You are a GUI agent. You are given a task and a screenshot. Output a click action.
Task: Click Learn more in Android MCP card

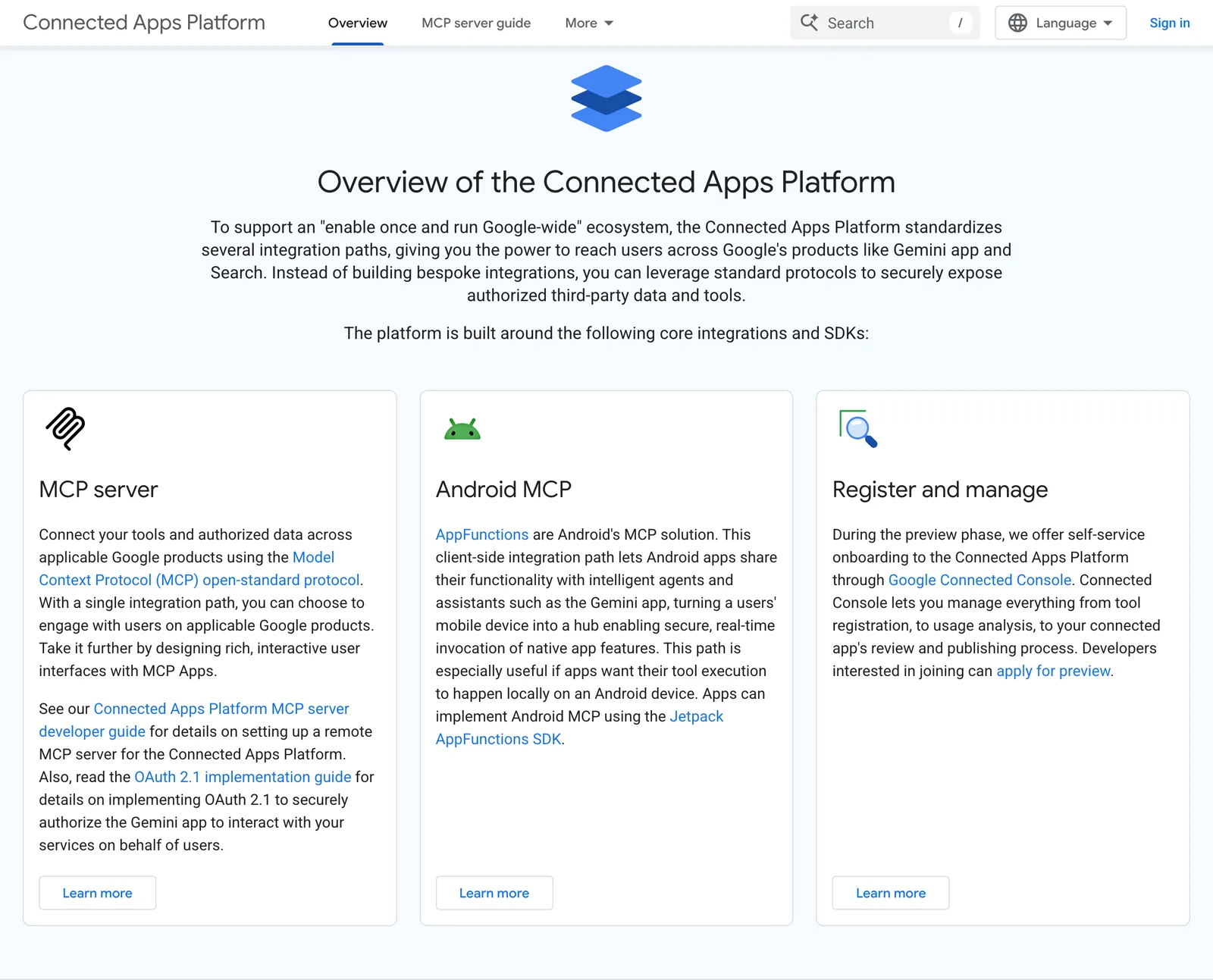[494, 893]
